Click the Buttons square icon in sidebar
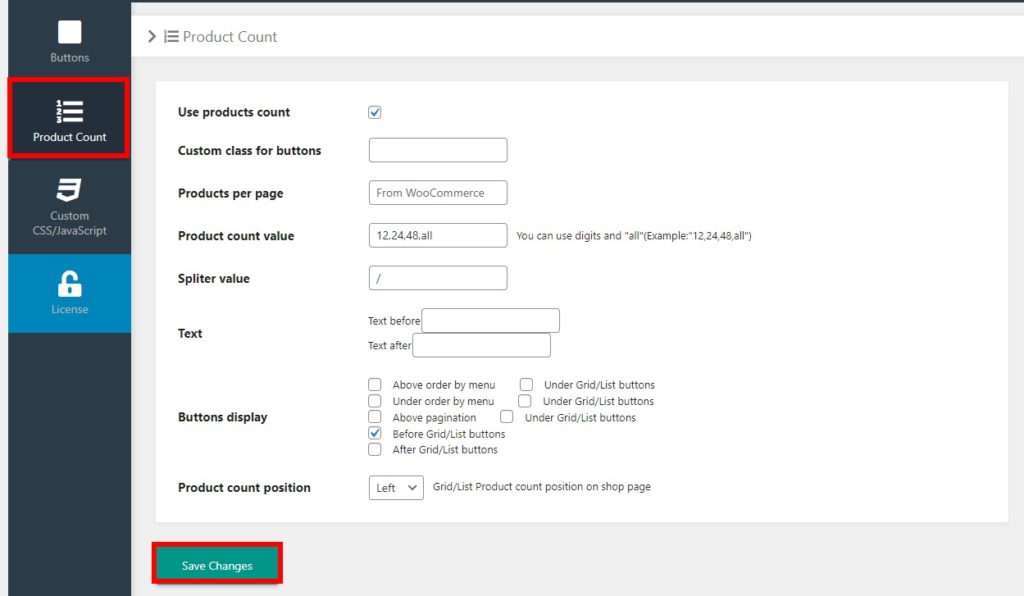The width and height of the screenshot is (1024, 596). click(69, 31)
